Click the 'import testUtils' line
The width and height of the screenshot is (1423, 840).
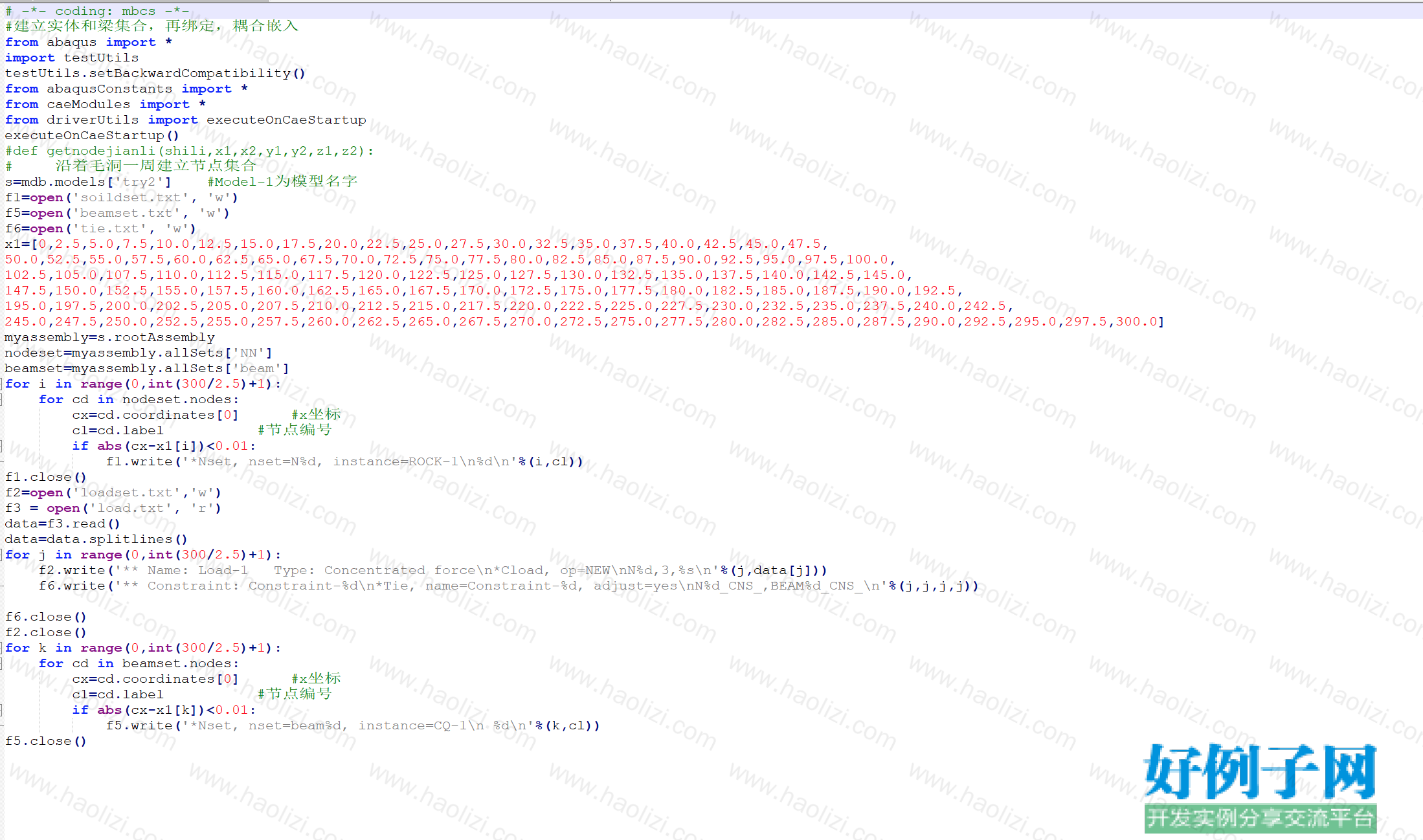pyautogui.click(x=72, y=58)
